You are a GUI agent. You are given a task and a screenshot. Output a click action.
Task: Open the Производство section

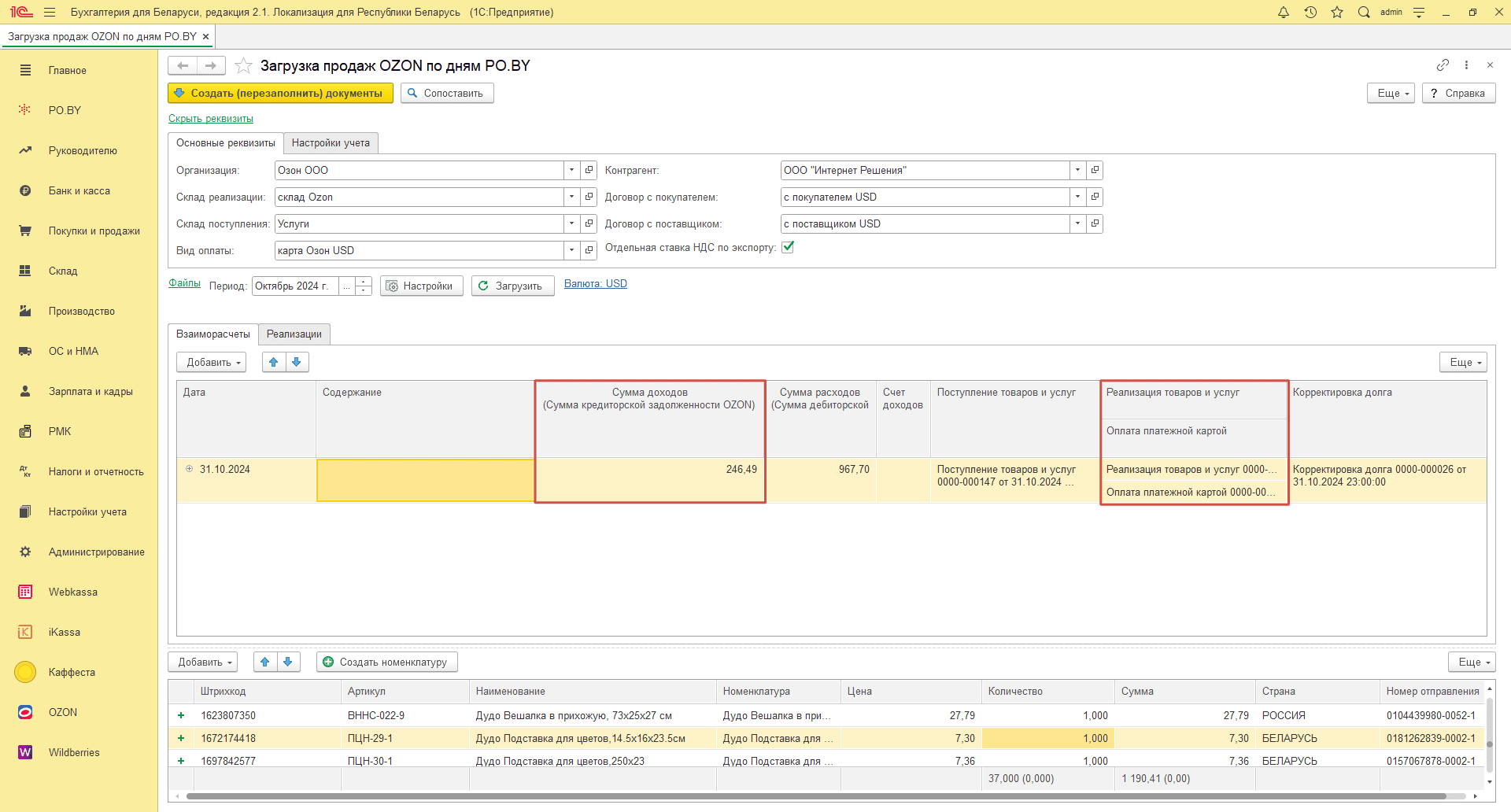(x=82, y=311)
